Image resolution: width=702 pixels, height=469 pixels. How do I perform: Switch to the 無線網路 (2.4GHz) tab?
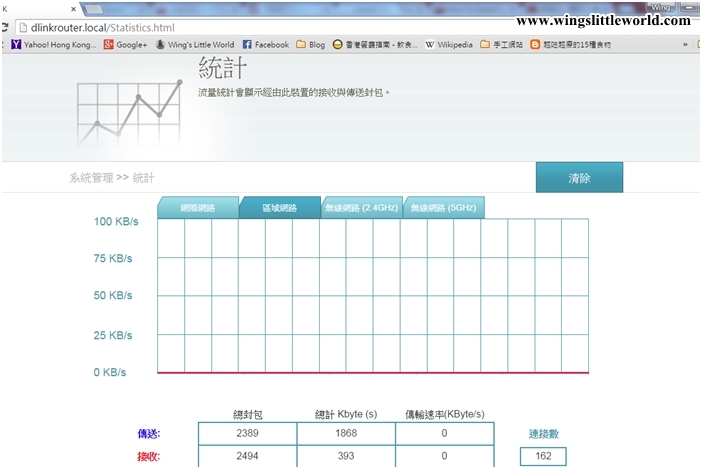click(361, 208)
